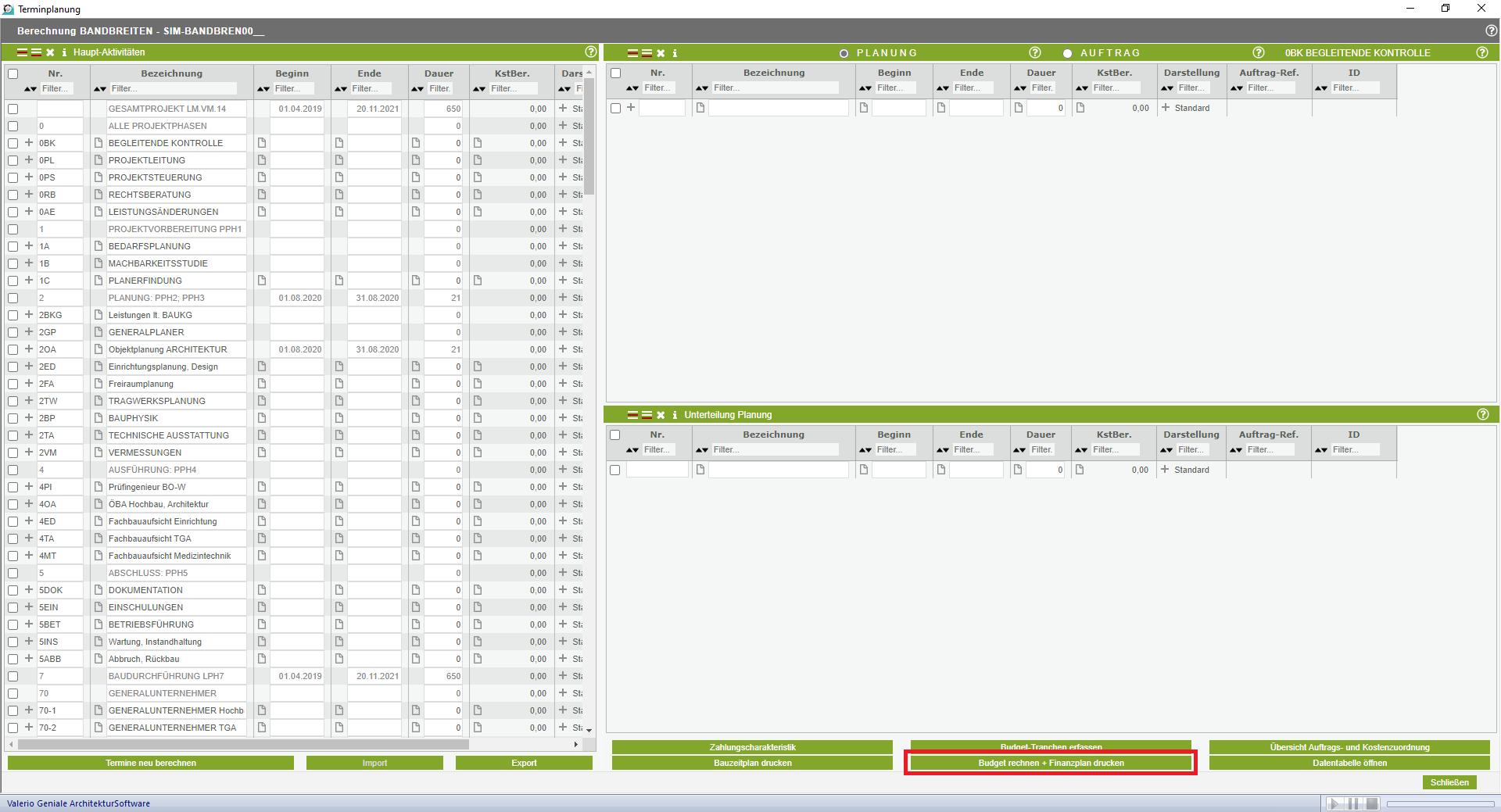Image resolution: width=1501 pixels, height=812 pixels.
Task: Click the plus icon in TRAGWERKSPLANUNG Darstellung column
Action: (563, 401)
